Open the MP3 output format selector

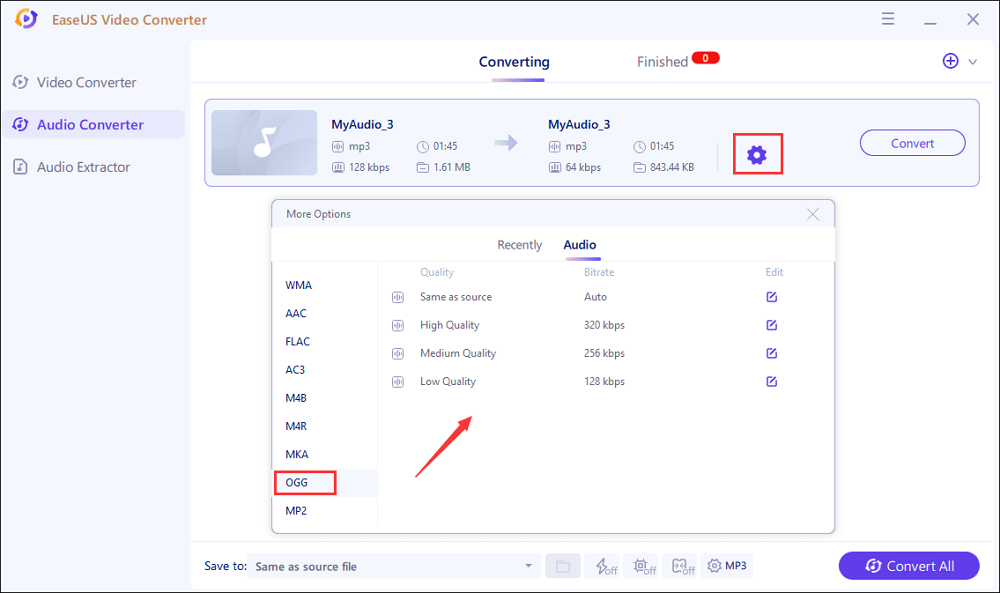pyautogui.click(x=727, y=566)
